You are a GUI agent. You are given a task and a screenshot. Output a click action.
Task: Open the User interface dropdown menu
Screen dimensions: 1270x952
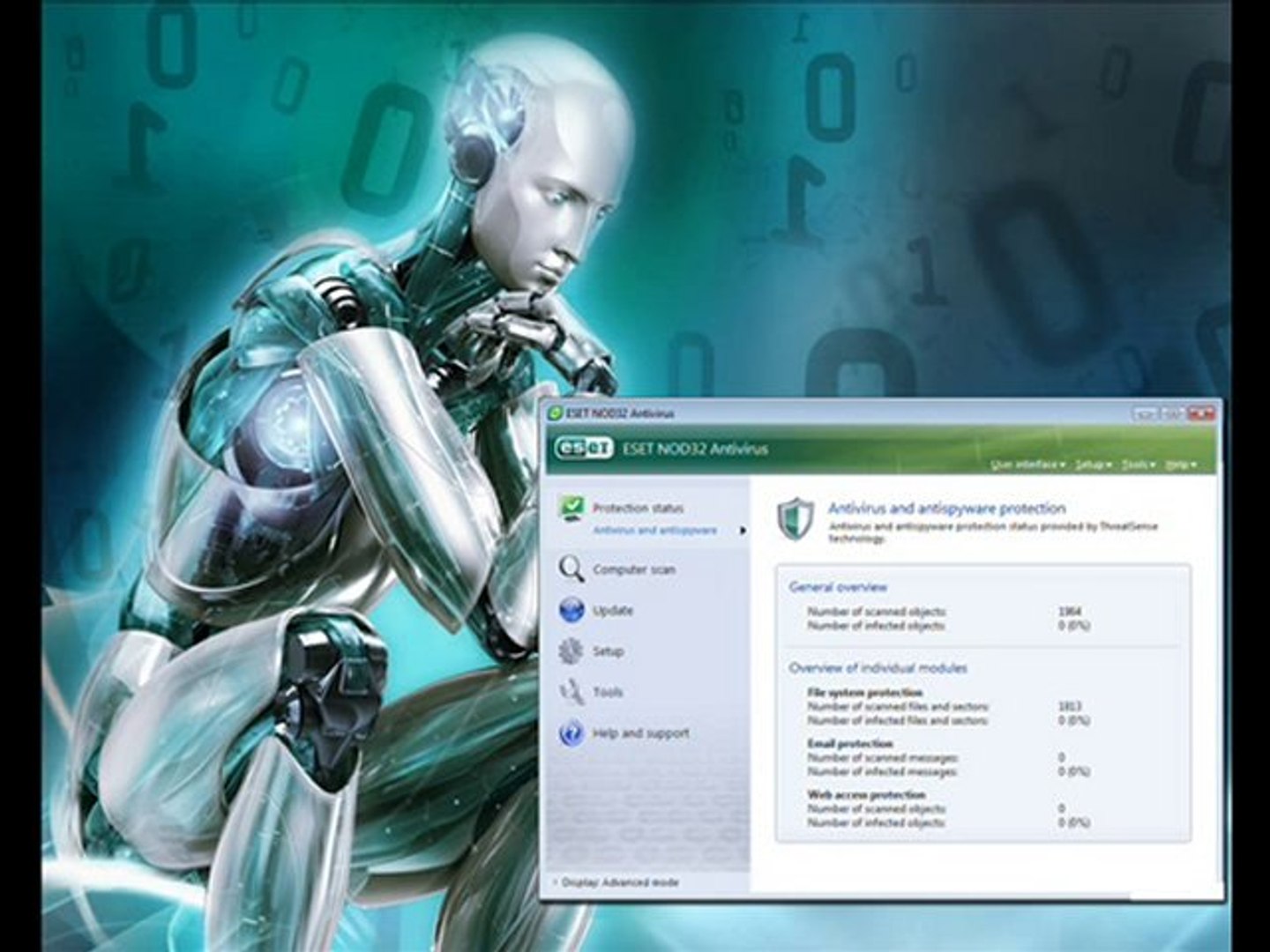point(1027,465)
